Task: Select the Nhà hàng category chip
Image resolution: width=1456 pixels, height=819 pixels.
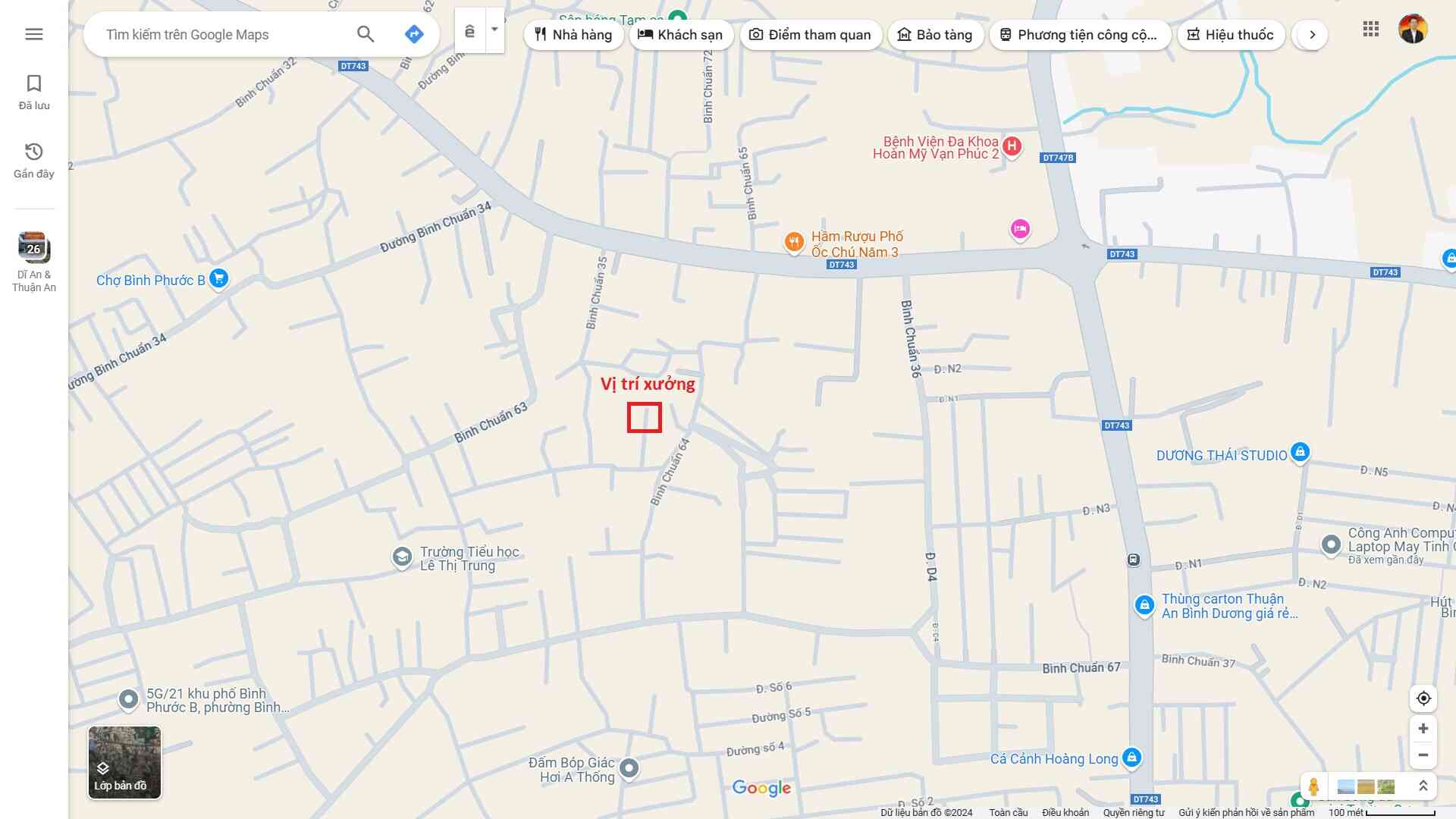Action: (x=573, y=35)
